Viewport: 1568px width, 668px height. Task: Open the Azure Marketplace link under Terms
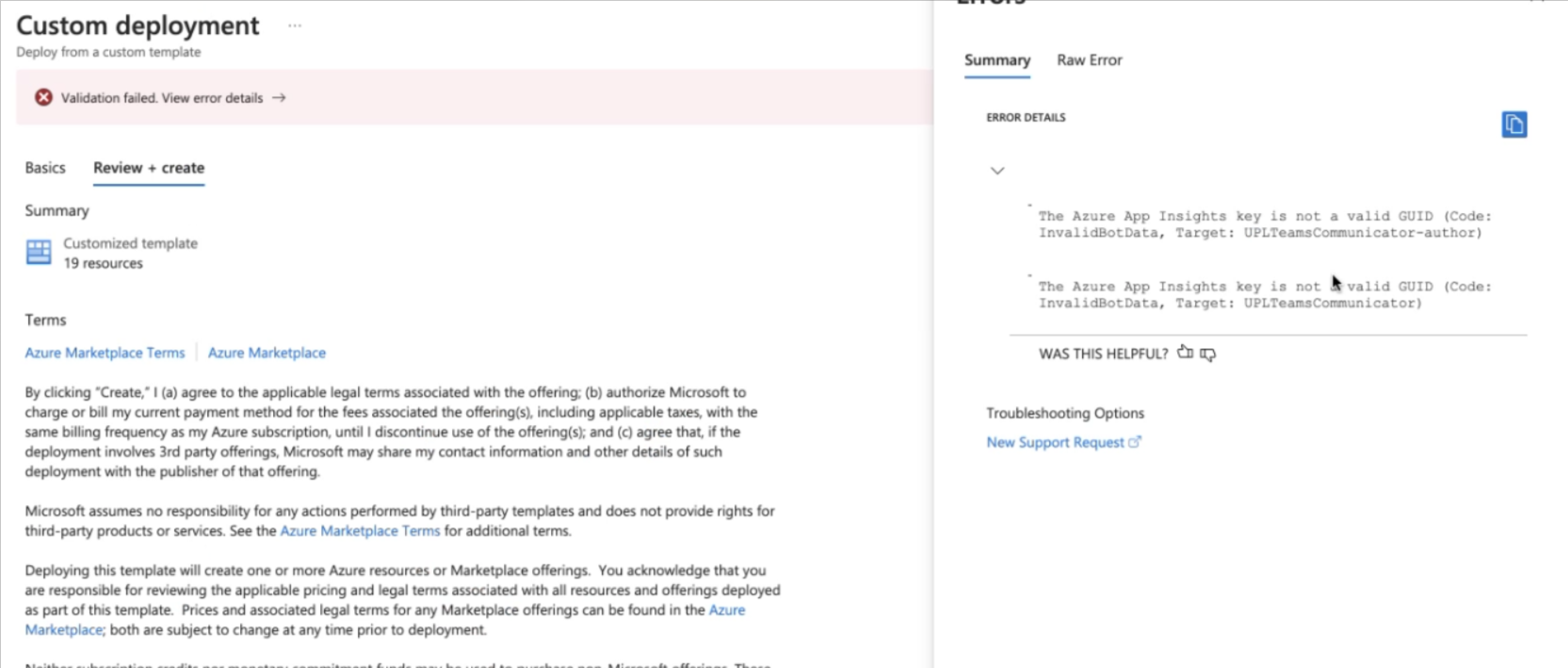click(267, 352)
